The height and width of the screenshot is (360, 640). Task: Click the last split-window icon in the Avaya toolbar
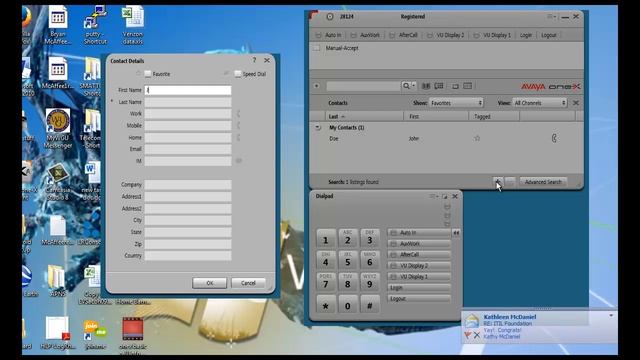pos(468,86)
